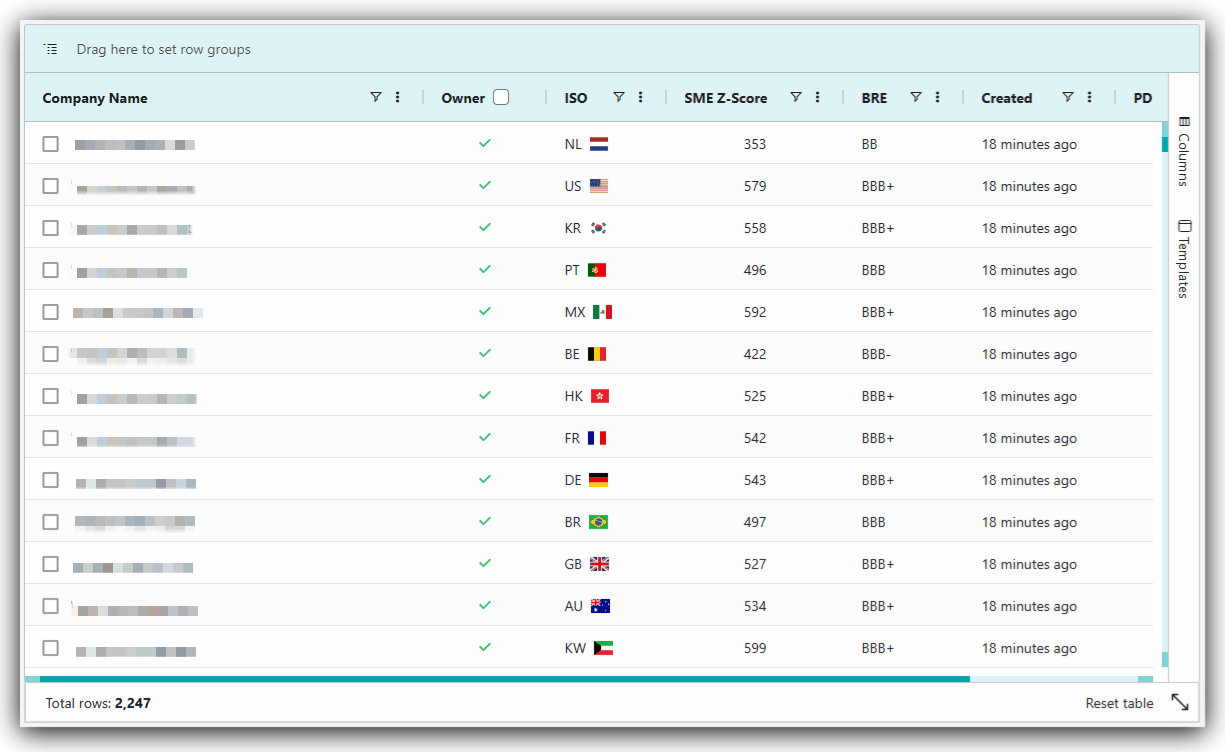Click the Reset table link
1225x752 pixels.
click(x=1120, y=703)
